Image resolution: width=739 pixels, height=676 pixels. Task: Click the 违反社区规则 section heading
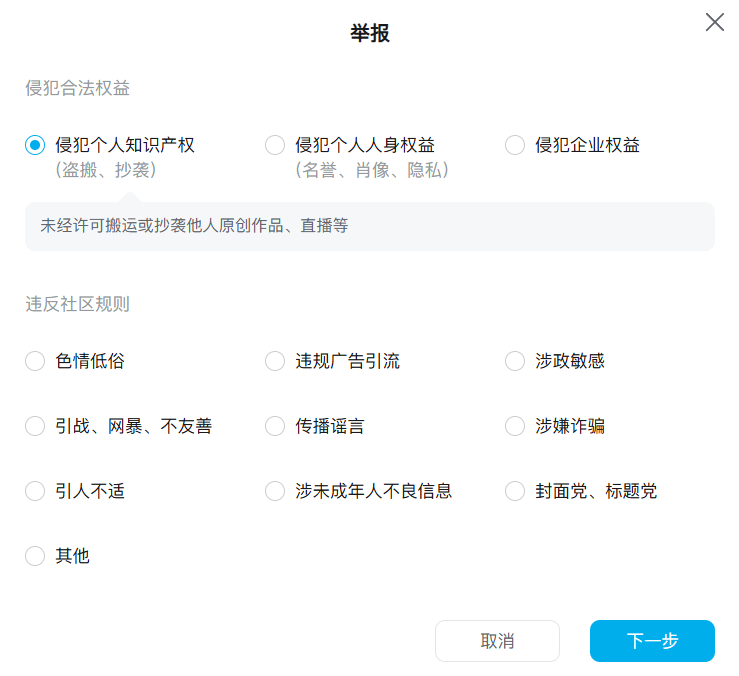[78, 304]
